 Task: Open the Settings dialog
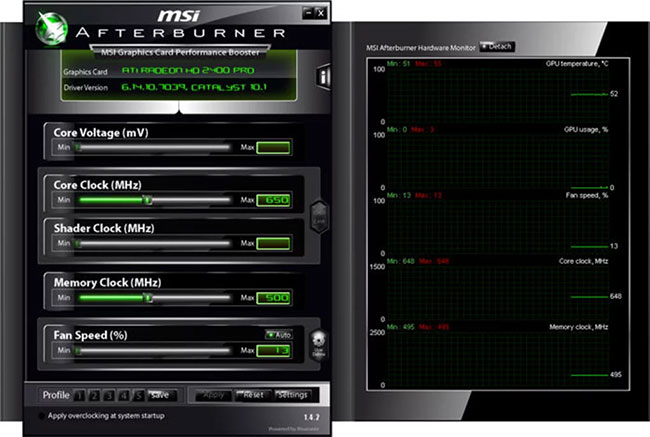[x=293, y=395]
